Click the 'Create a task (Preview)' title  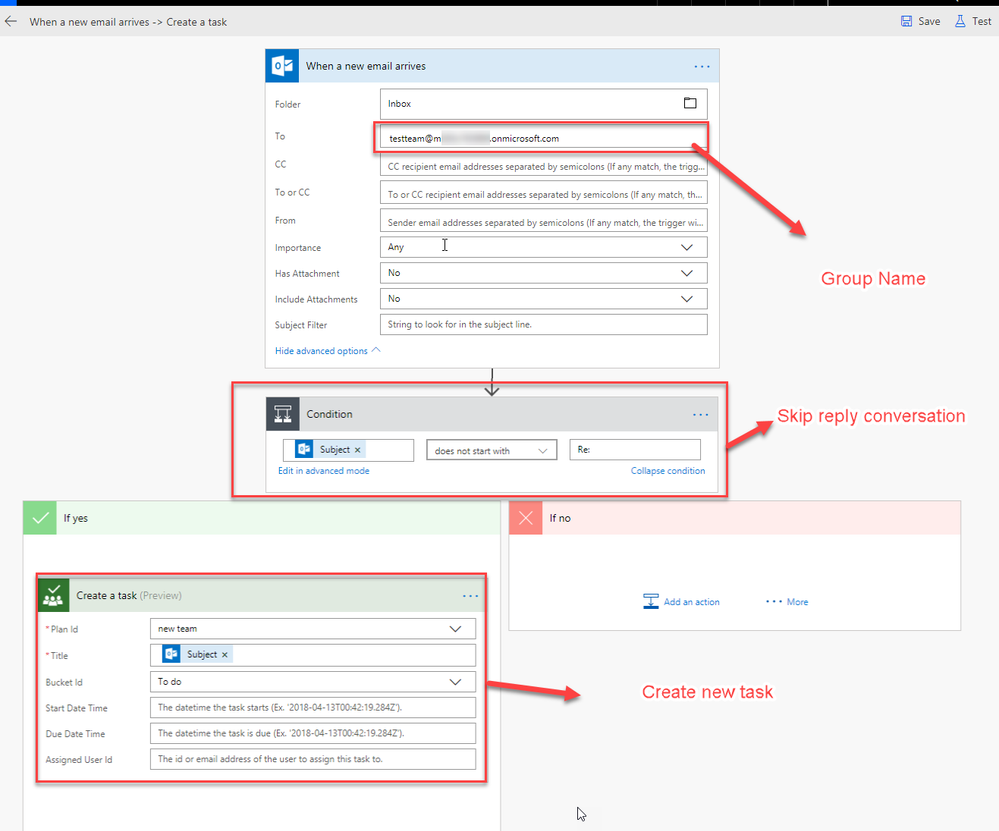point(129,595)
